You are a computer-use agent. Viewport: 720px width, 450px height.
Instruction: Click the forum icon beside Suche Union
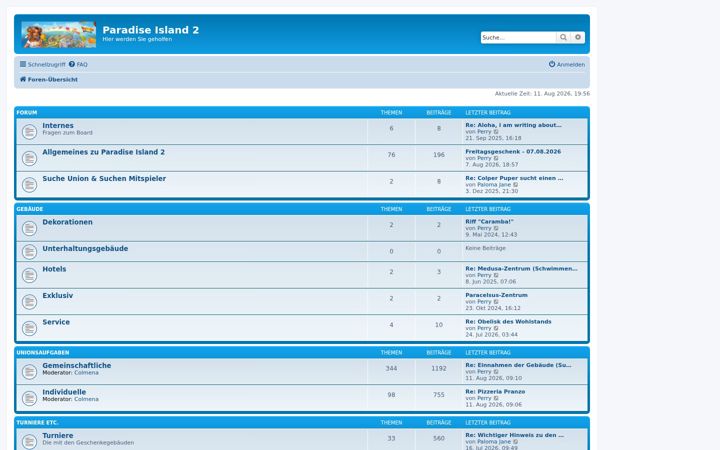point(29,186)
